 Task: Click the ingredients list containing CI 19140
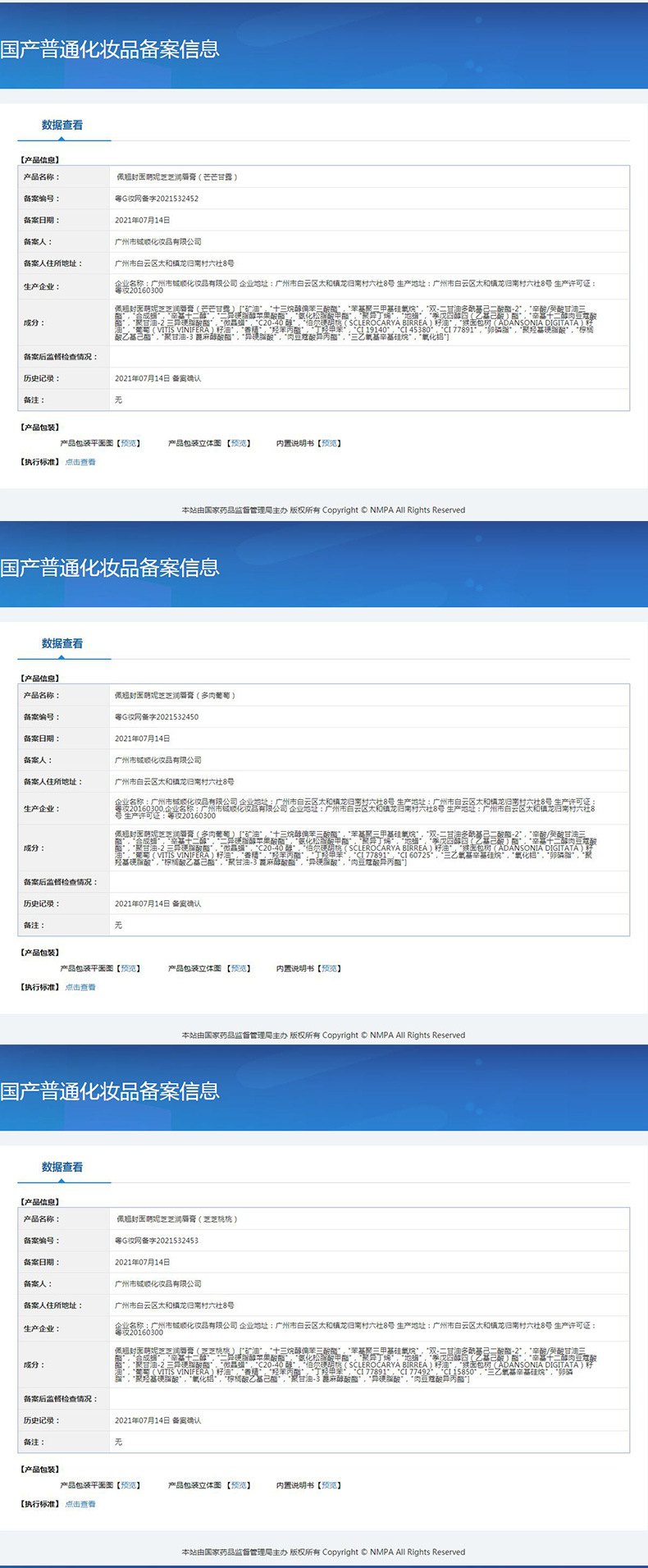(355, 322)
